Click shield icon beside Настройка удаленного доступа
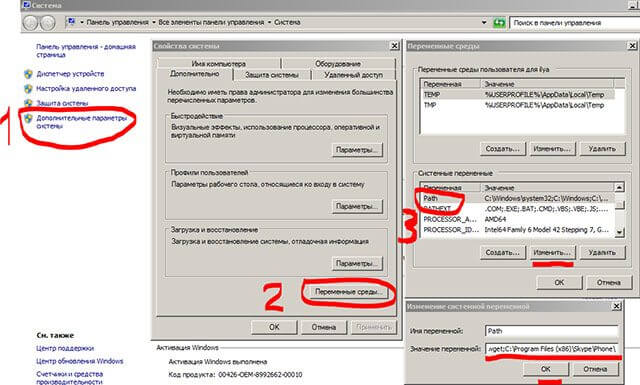This screenshot has height=385, width=640. (x=28, y=89)
